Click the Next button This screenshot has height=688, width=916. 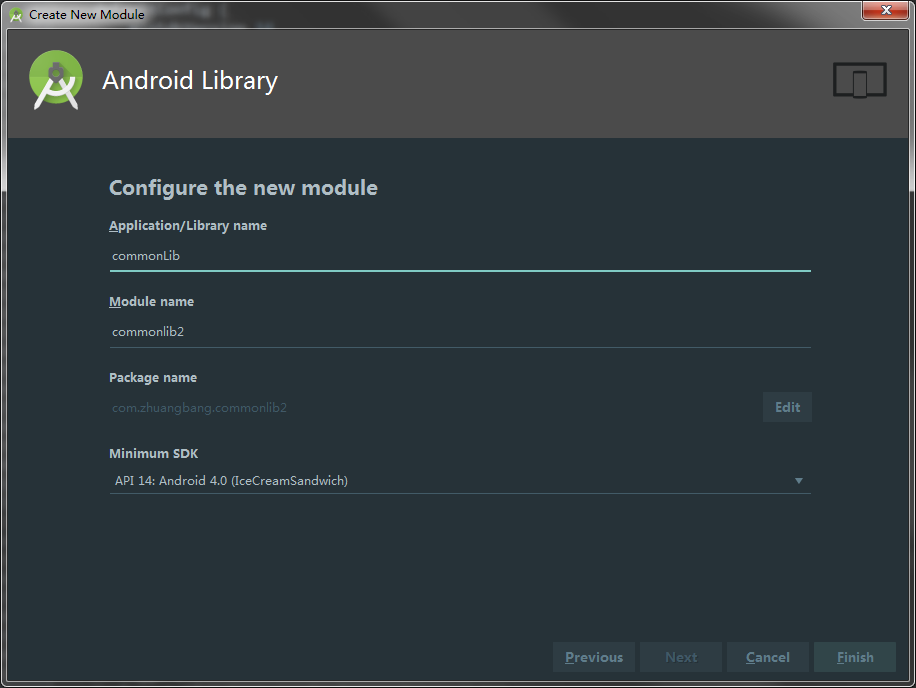pyautogui.click(x=681, y=657)
